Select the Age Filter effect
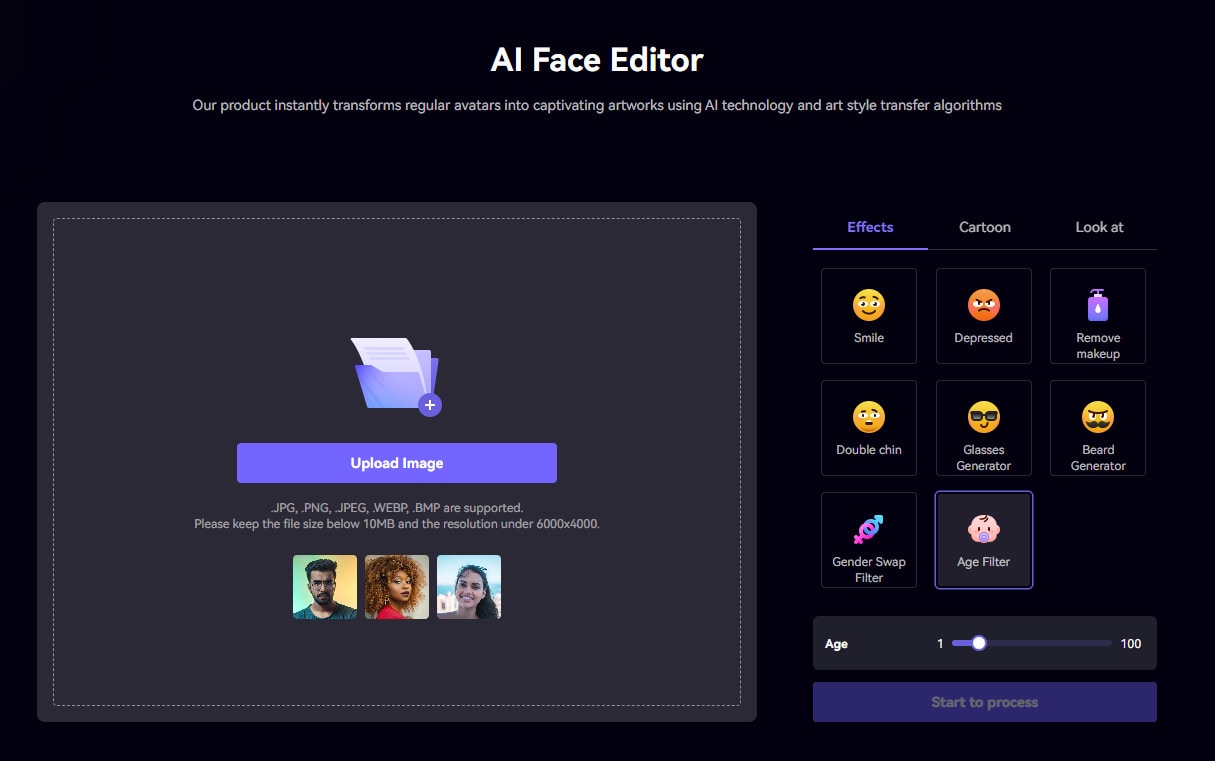The image size is (1215, 761). click(983, 540)
